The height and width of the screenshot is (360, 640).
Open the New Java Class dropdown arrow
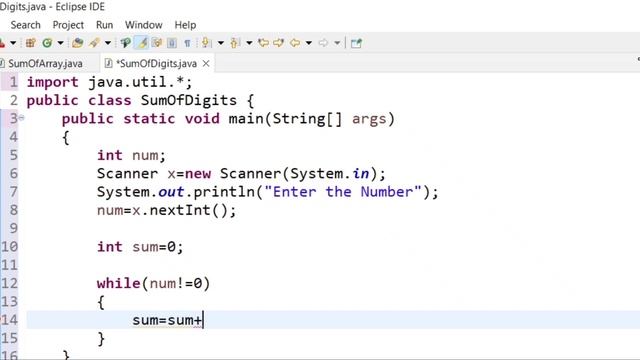click(60, 43)
